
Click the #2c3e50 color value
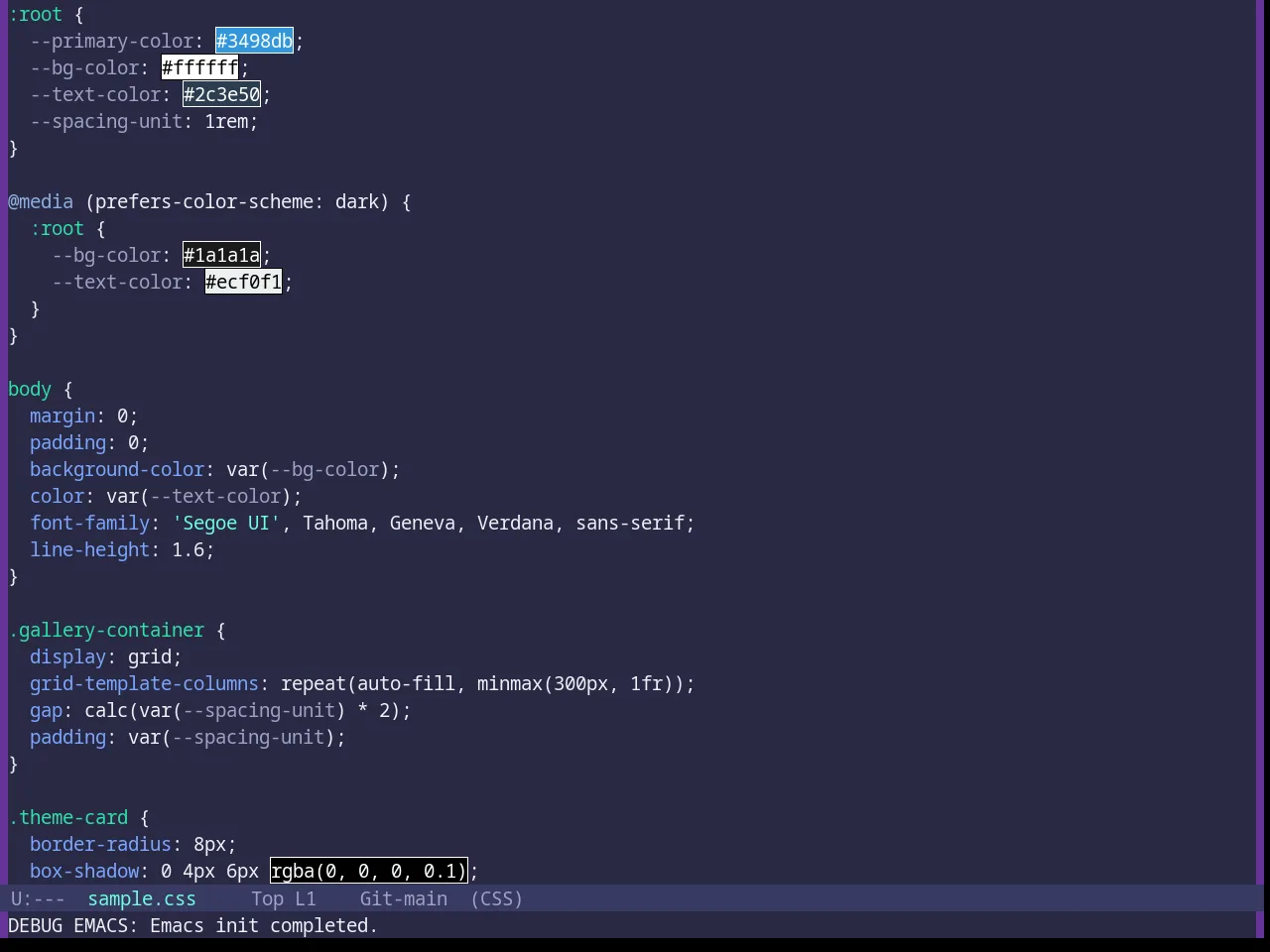pos(221,94)
